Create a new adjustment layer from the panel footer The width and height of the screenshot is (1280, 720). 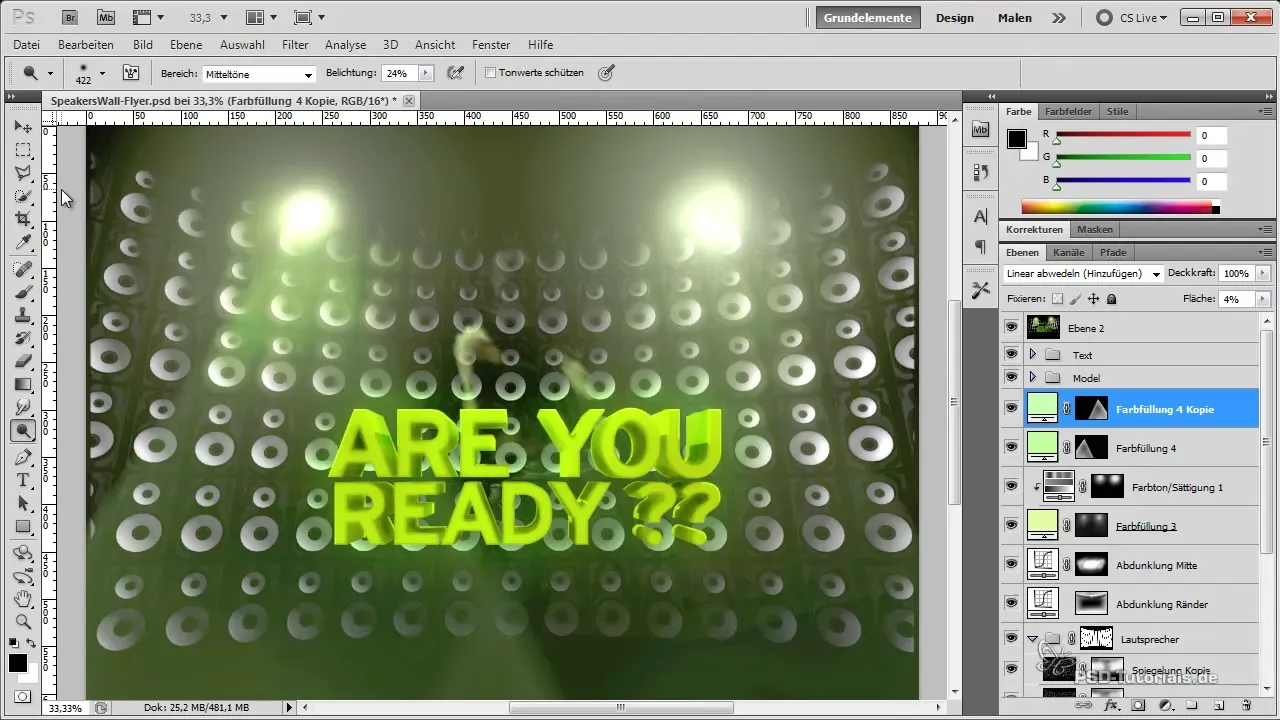(1165, 705)
